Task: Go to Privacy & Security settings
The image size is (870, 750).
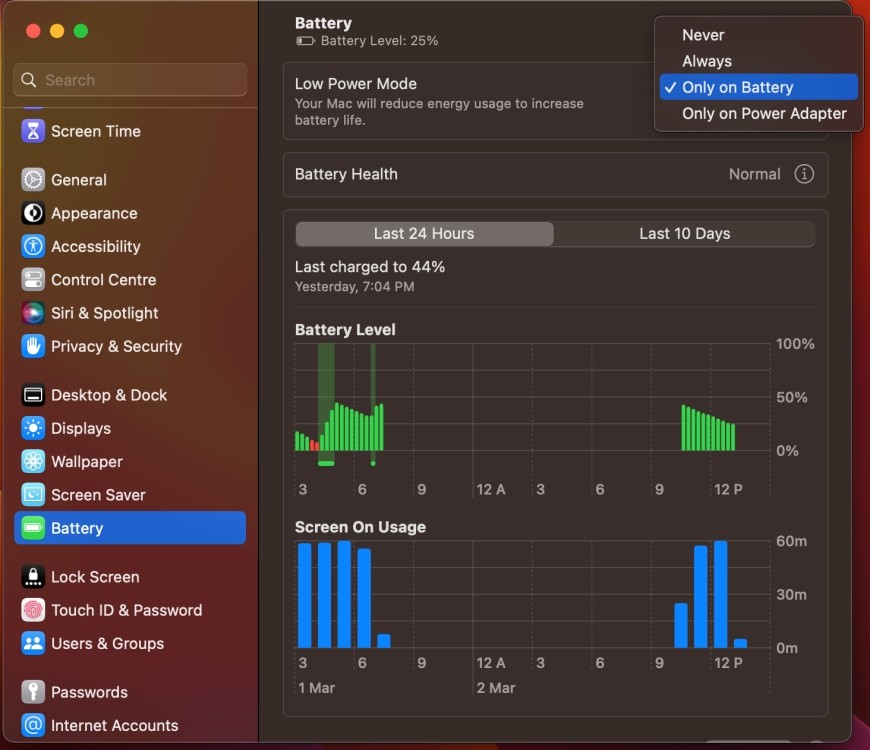Action: coord(130,346)
